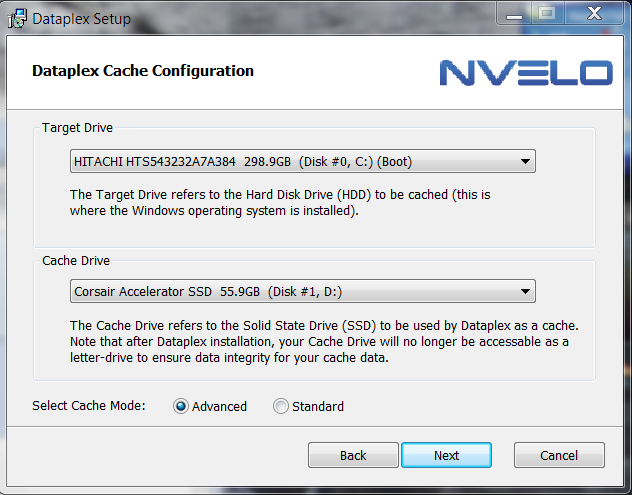Click the Select Cache Mode label
The height and width of the screenshot is (495, 632).
click(x=89, y=406)
